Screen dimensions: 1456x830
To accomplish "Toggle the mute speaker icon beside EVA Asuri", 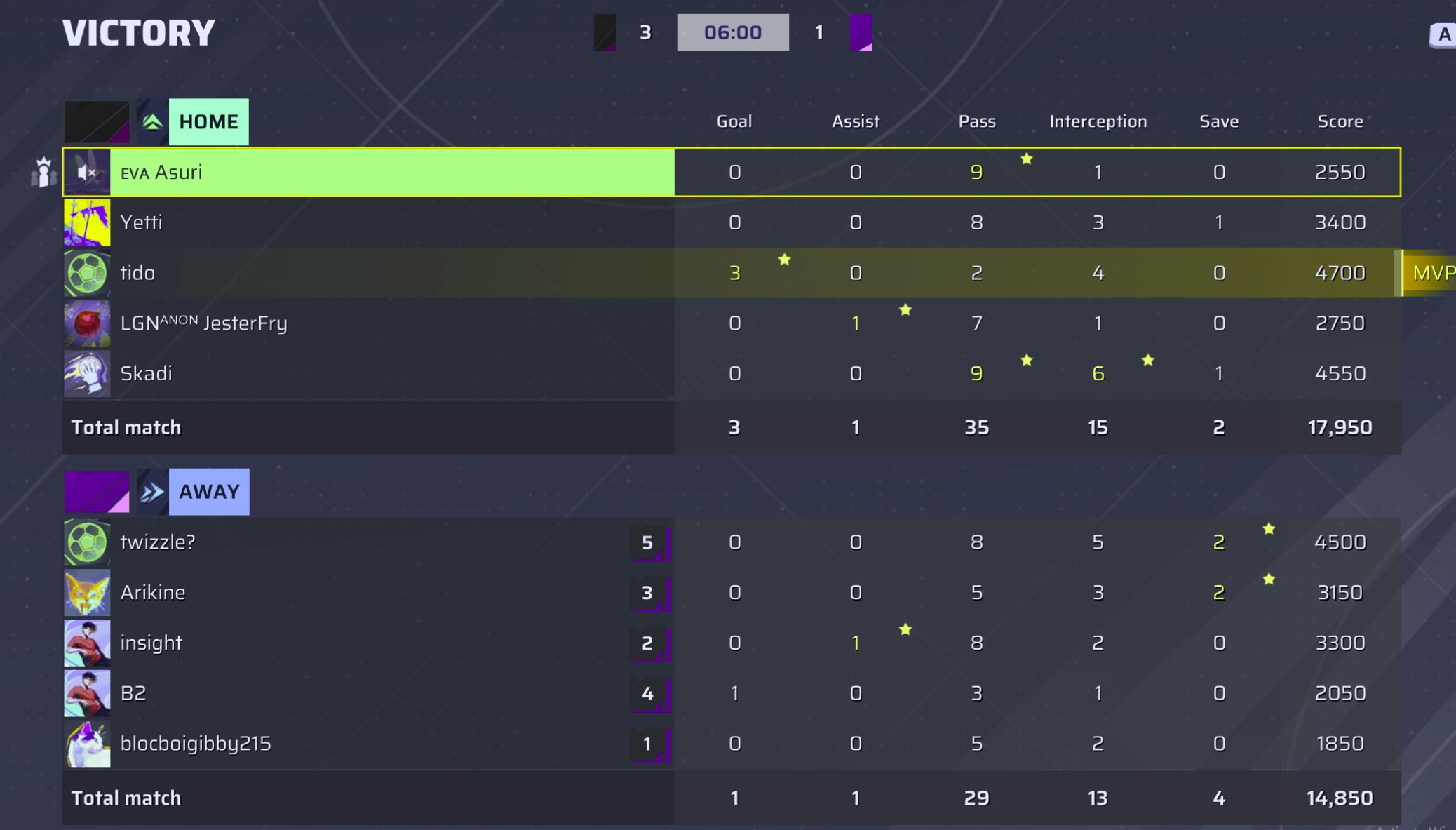I will [x=87, y=172].
